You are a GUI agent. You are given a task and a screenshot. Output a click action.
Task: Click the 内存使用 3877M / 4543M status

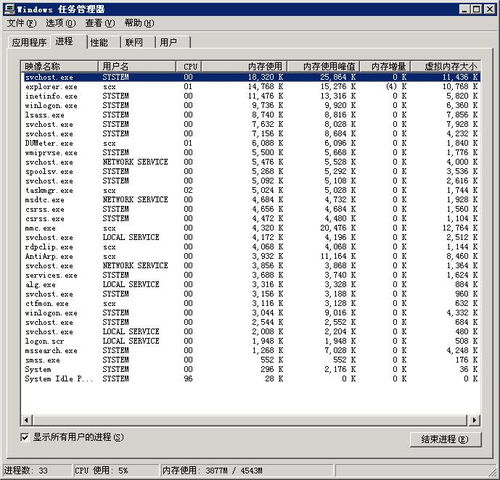click(247, 471)
